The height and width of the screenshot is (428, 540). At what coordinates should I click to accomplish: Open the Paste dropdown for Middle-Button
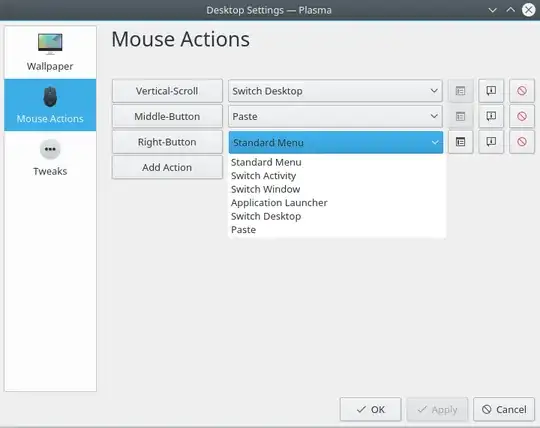335,116
